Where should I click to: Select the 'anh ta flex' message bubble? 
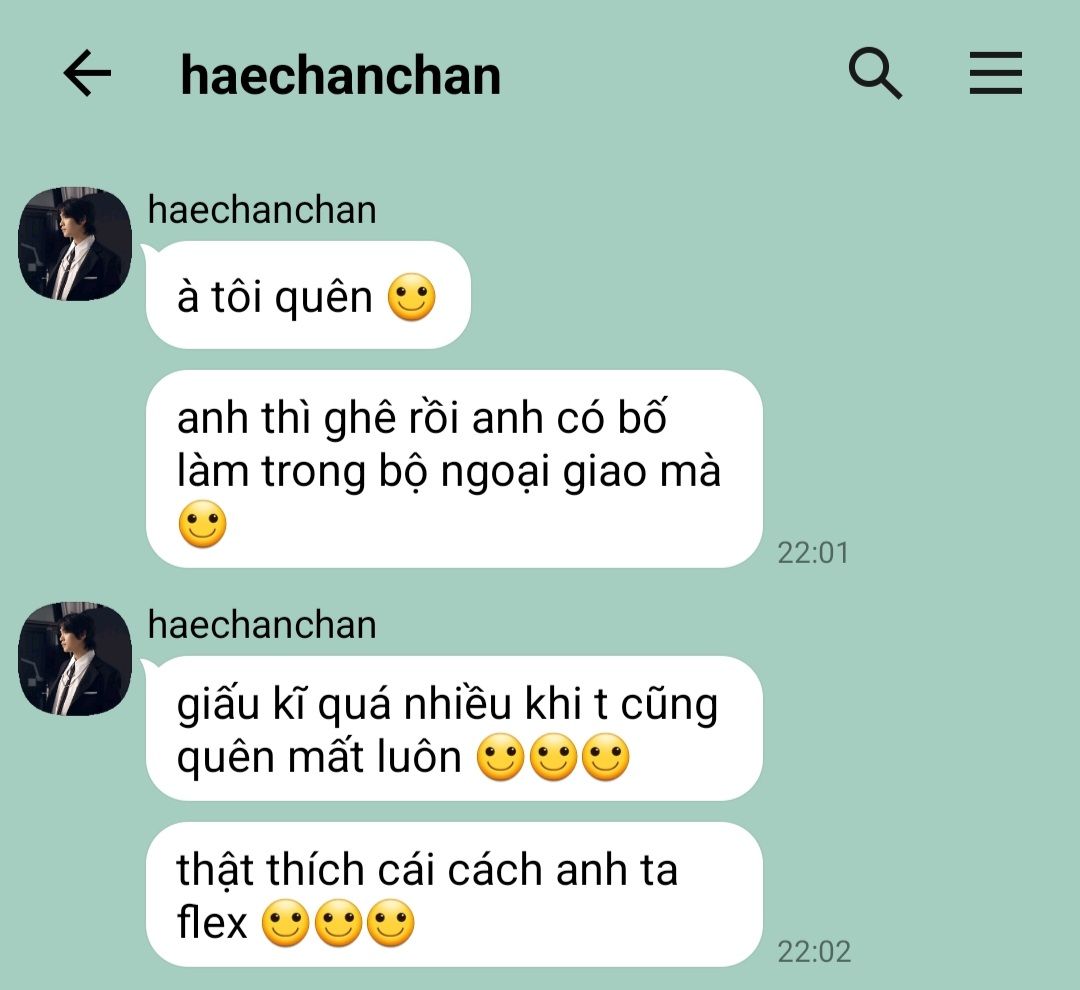454,894
